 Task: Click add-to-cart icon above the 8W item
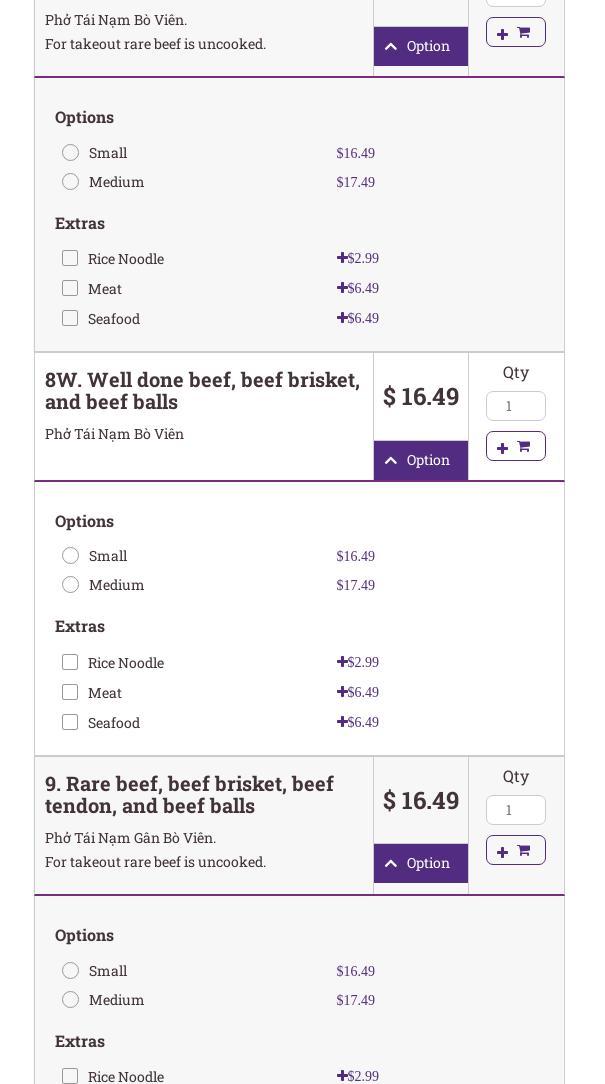515,33
